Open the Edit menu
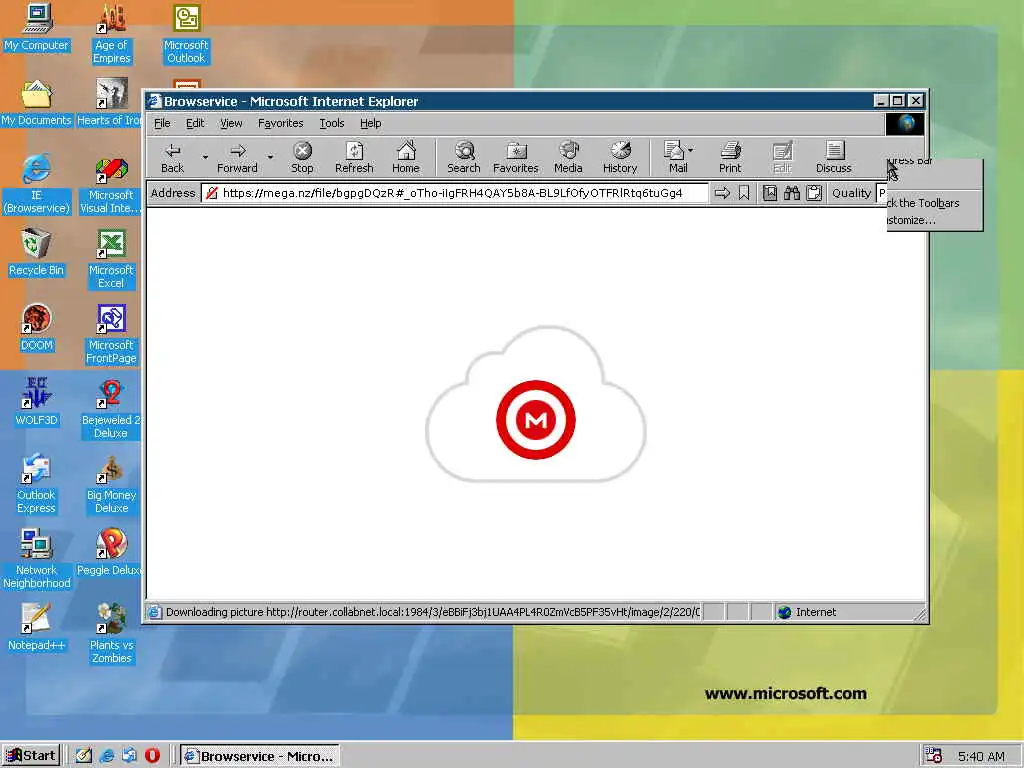The image size is (1024, 768). [195, 123]
